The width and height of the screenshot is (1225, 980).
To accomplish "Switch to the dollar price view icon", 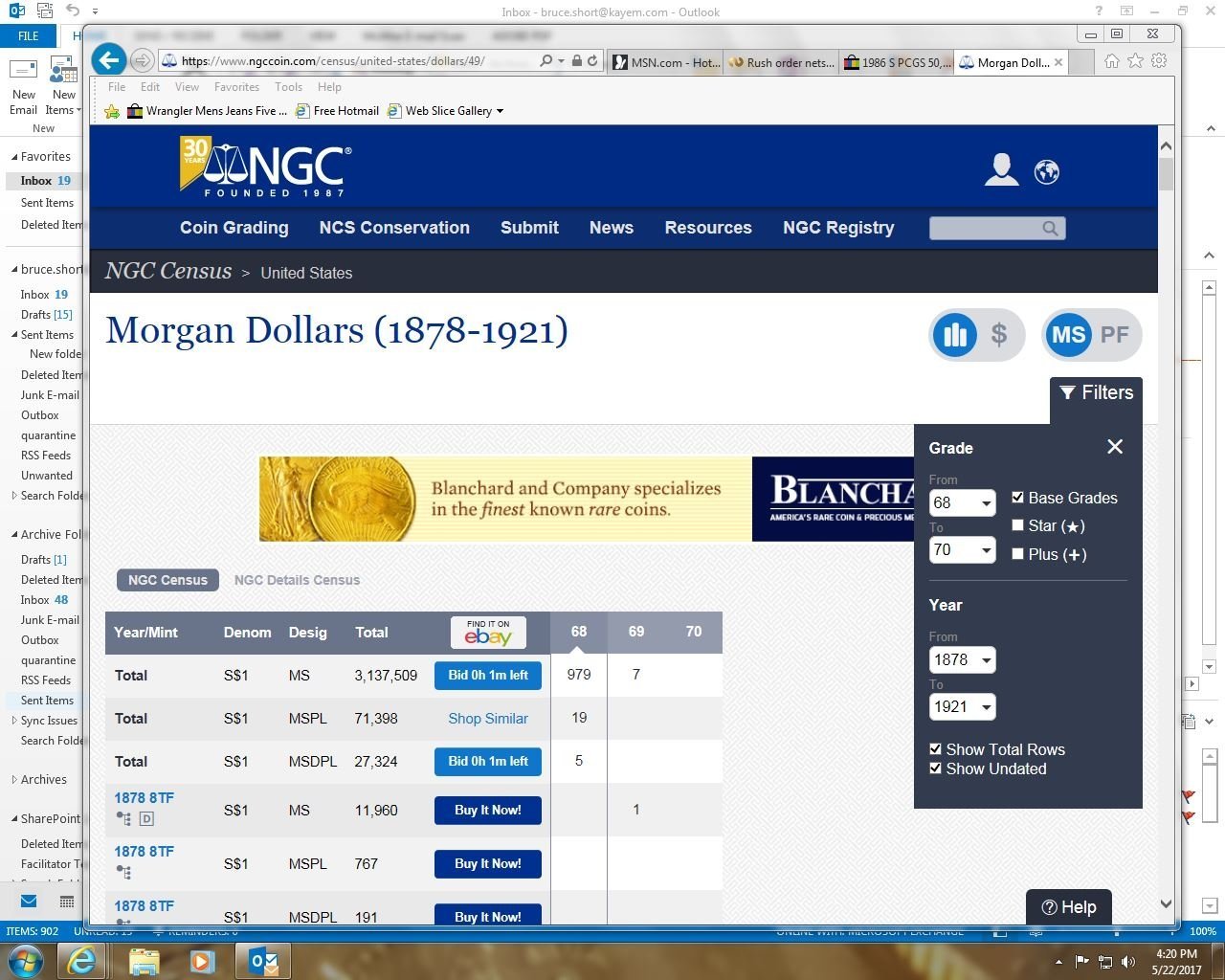I will (999, 335).
